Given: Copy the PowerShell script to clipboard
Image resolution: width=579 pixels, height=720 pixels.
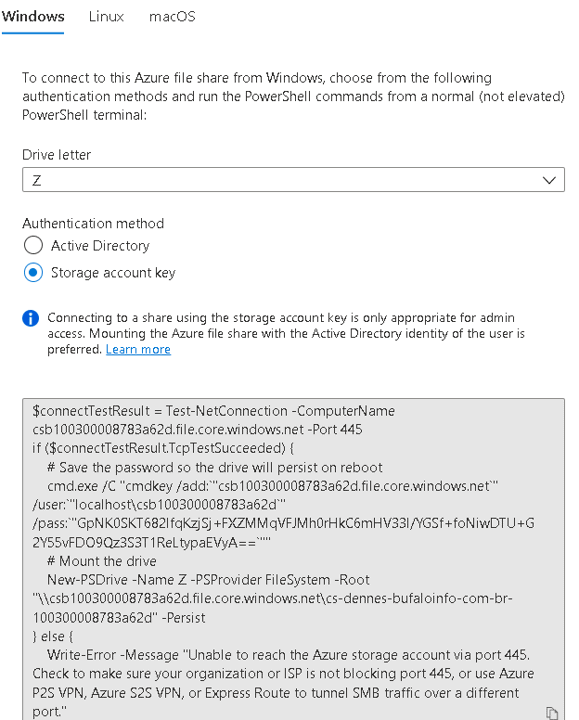Looking at the screenshot, I should pyautogui.click(x=552, y=713).
